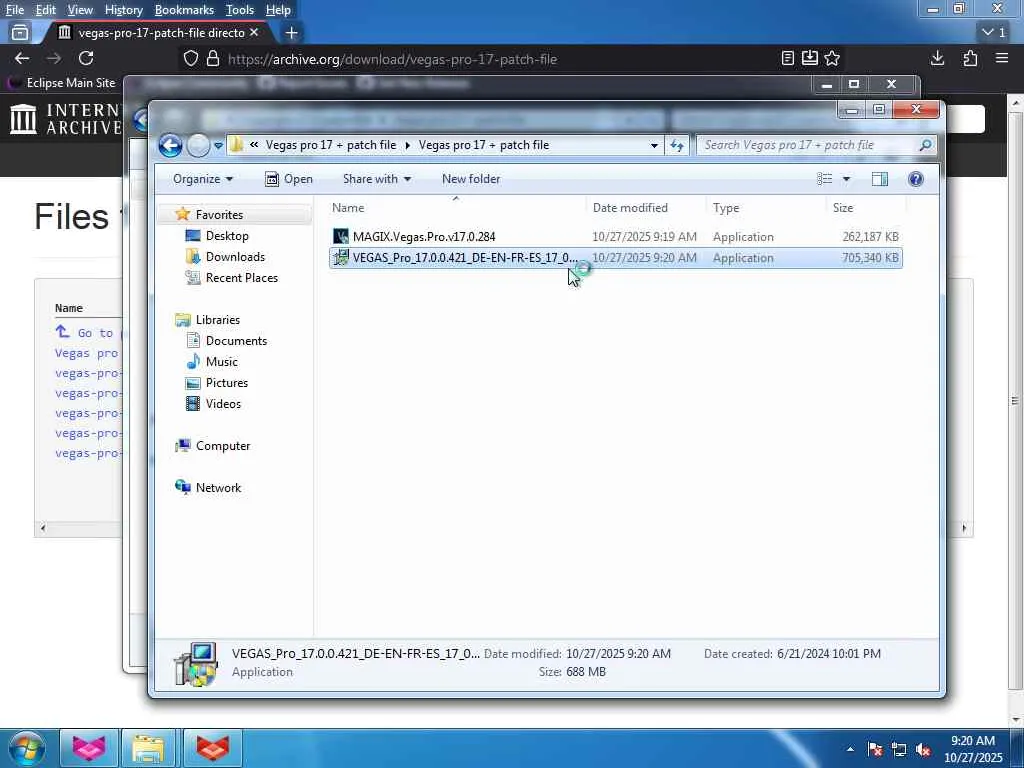Open Explorer help question mark icon
Screen dimensions: 1024x768
[x=916, y=179]
